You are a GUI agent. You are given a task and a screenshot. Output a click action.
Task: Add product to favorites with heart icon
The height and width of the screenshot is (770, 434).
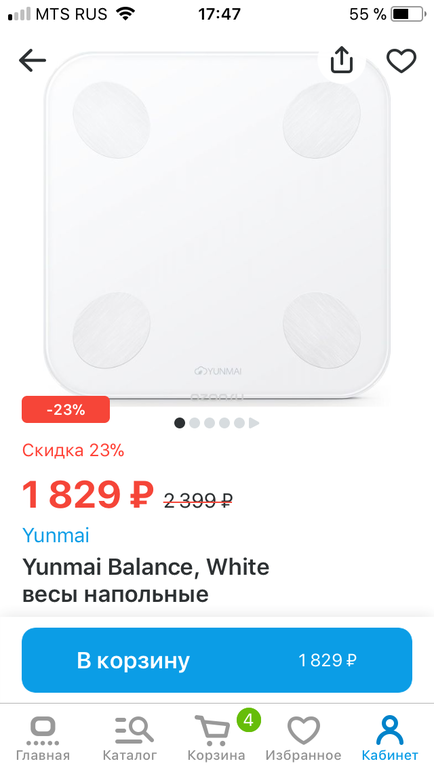tap(401, 61)
